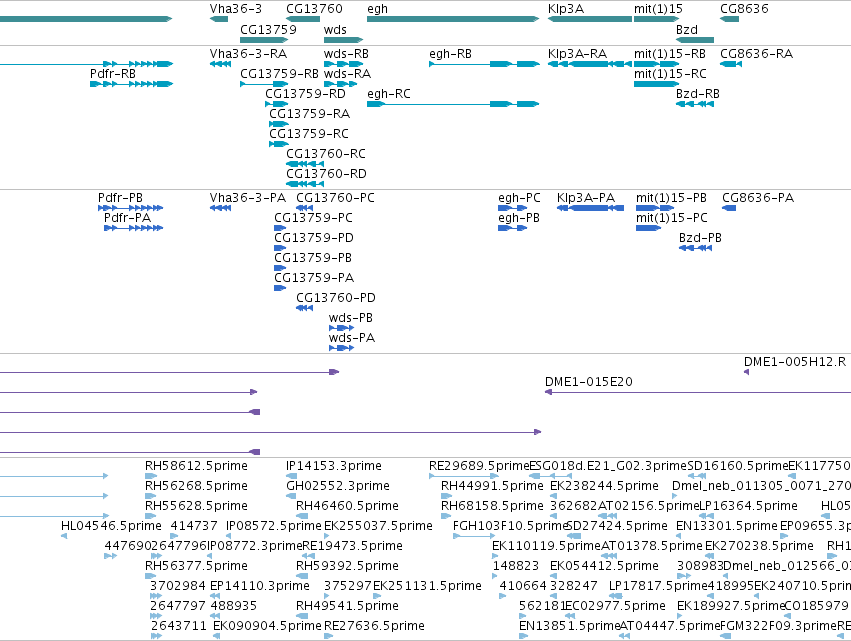Open the RH68158.5prime EST label

(x=492, y=506)
